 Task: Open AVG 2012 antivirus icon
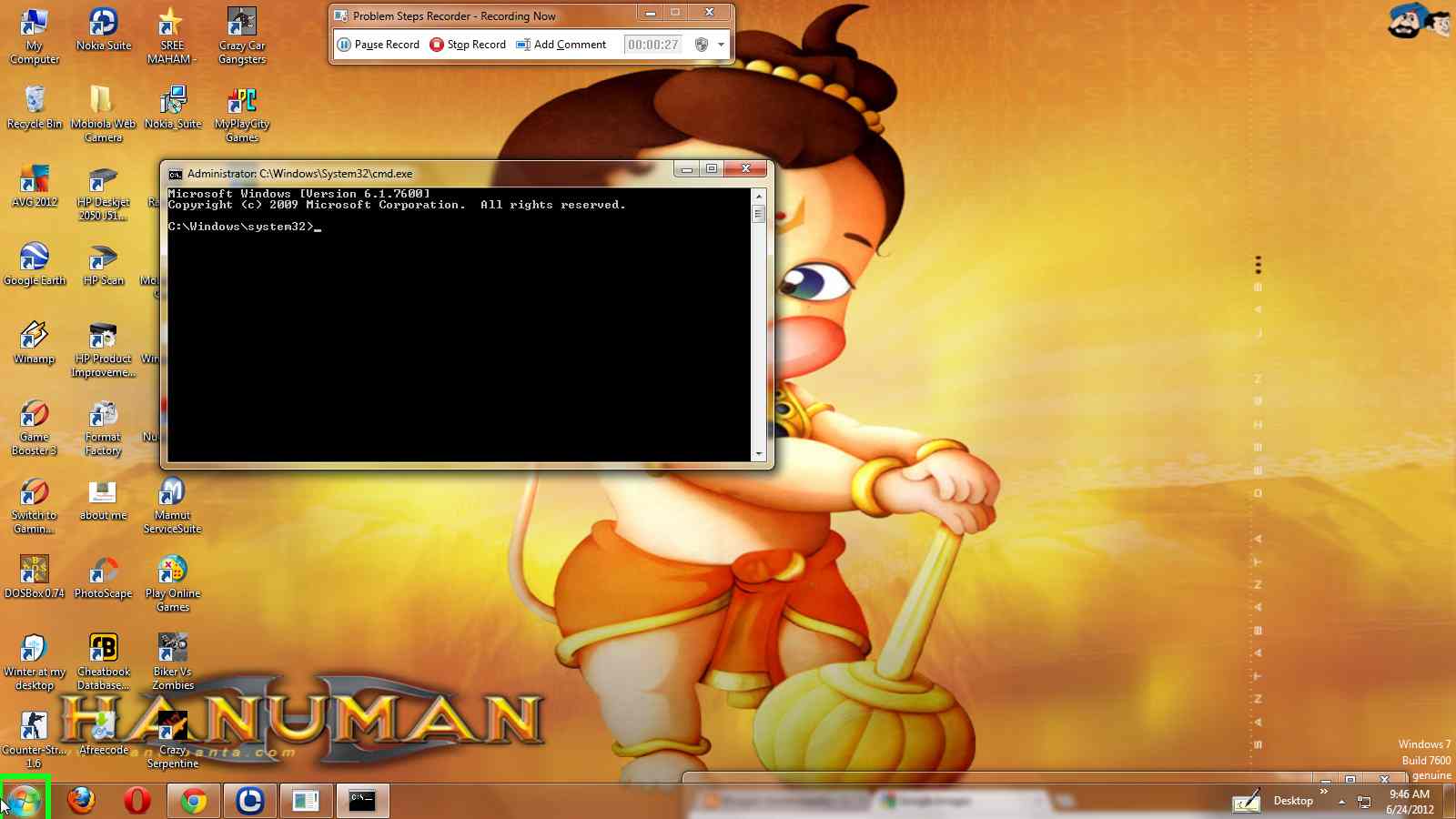tap(35, 187)
